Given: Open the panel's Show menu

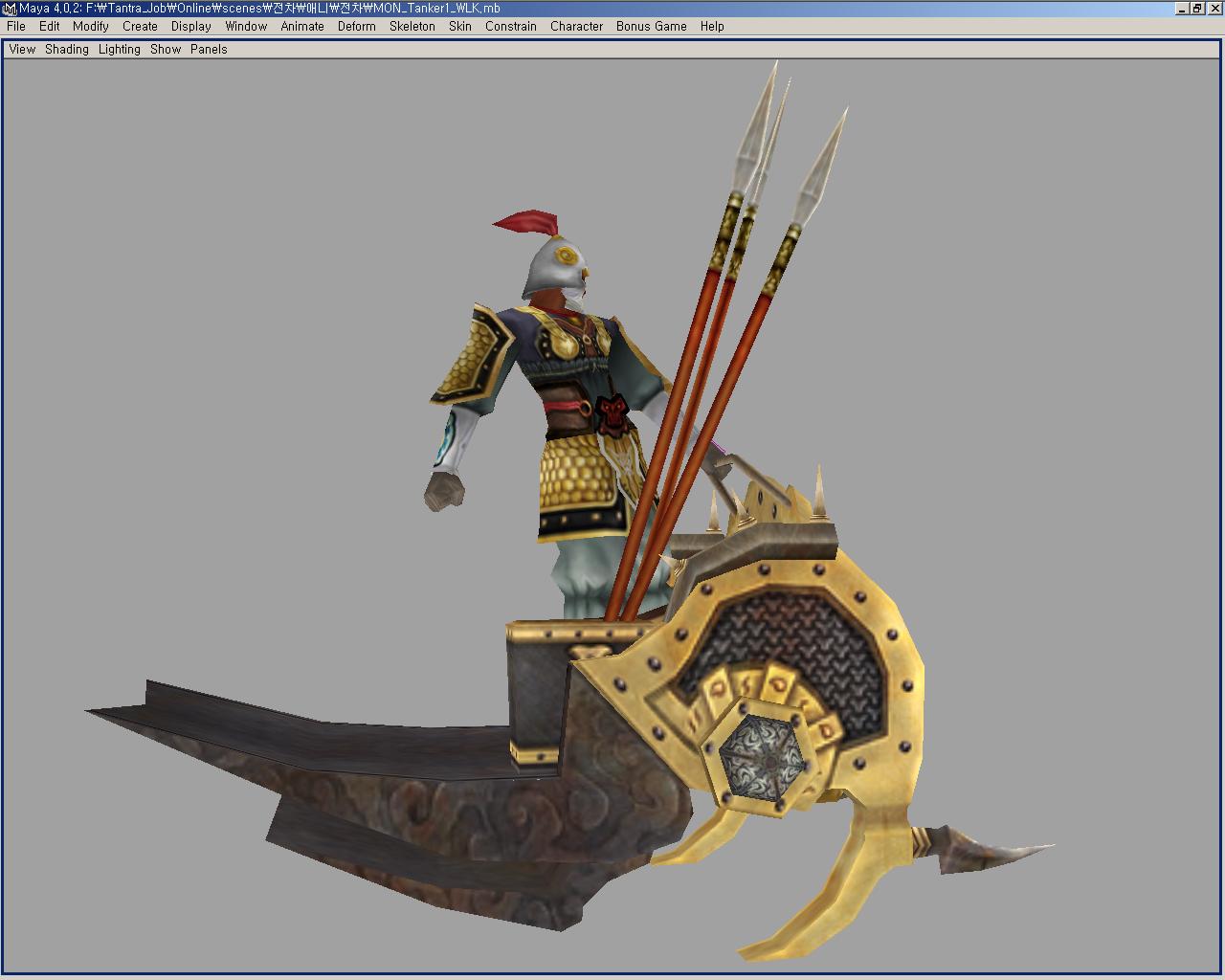Looking at the screenshot, I should pos(166,50).
